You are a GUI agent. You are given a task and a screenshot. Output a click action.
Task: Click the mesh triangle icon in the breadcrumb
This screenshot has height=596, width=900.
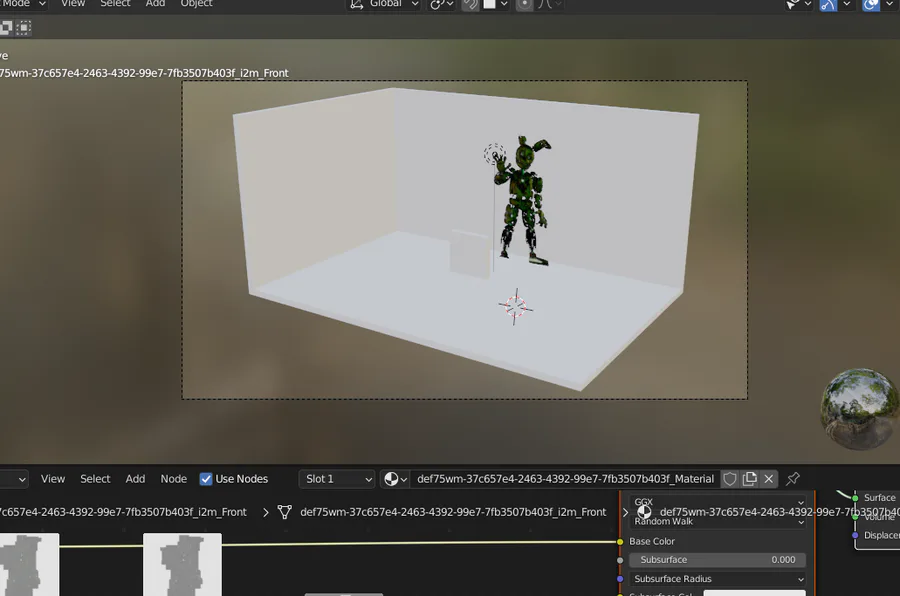click(x=284, y=512)
